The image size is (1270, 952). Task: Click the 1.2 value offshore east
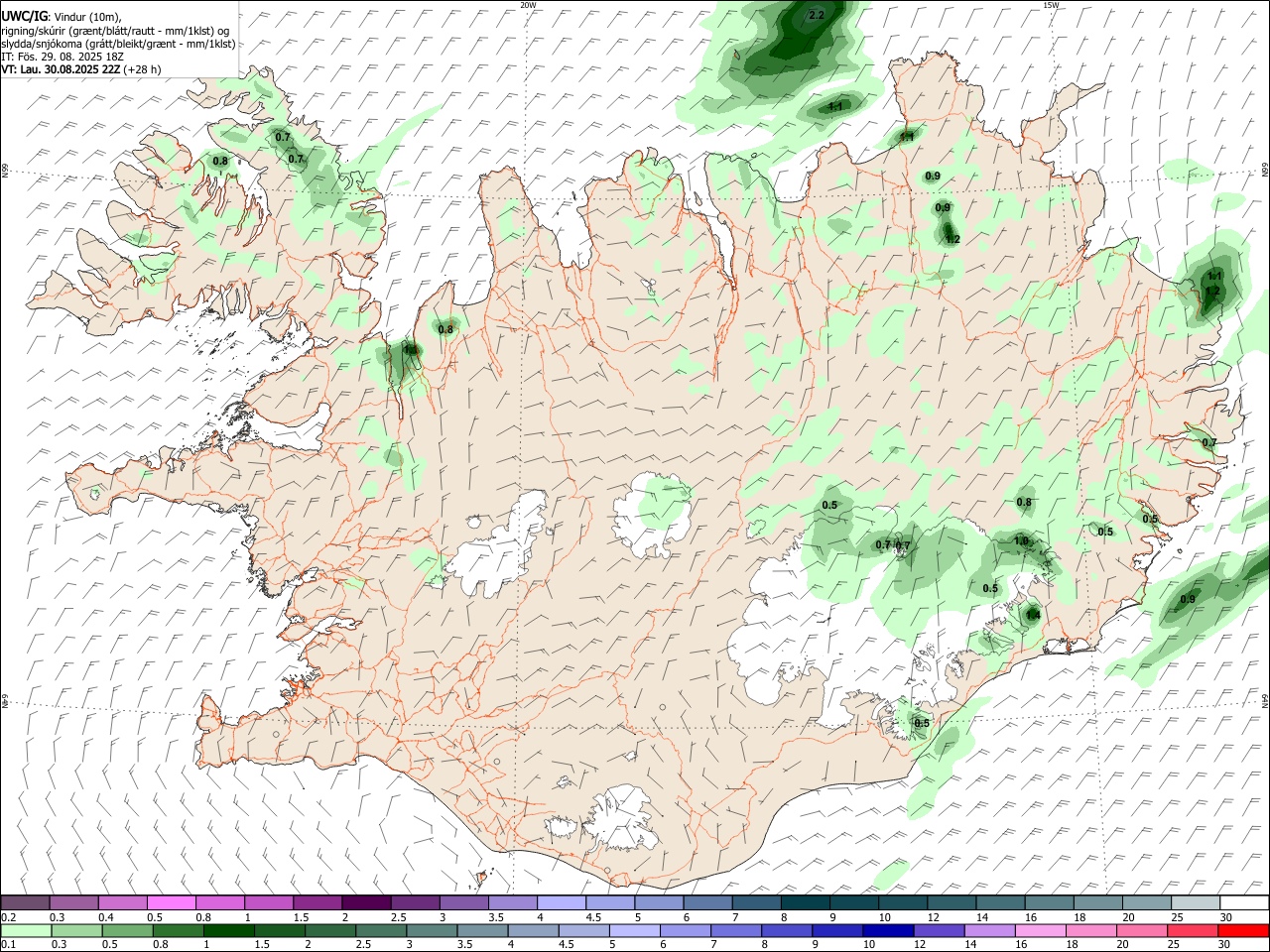coord(1211,291)
